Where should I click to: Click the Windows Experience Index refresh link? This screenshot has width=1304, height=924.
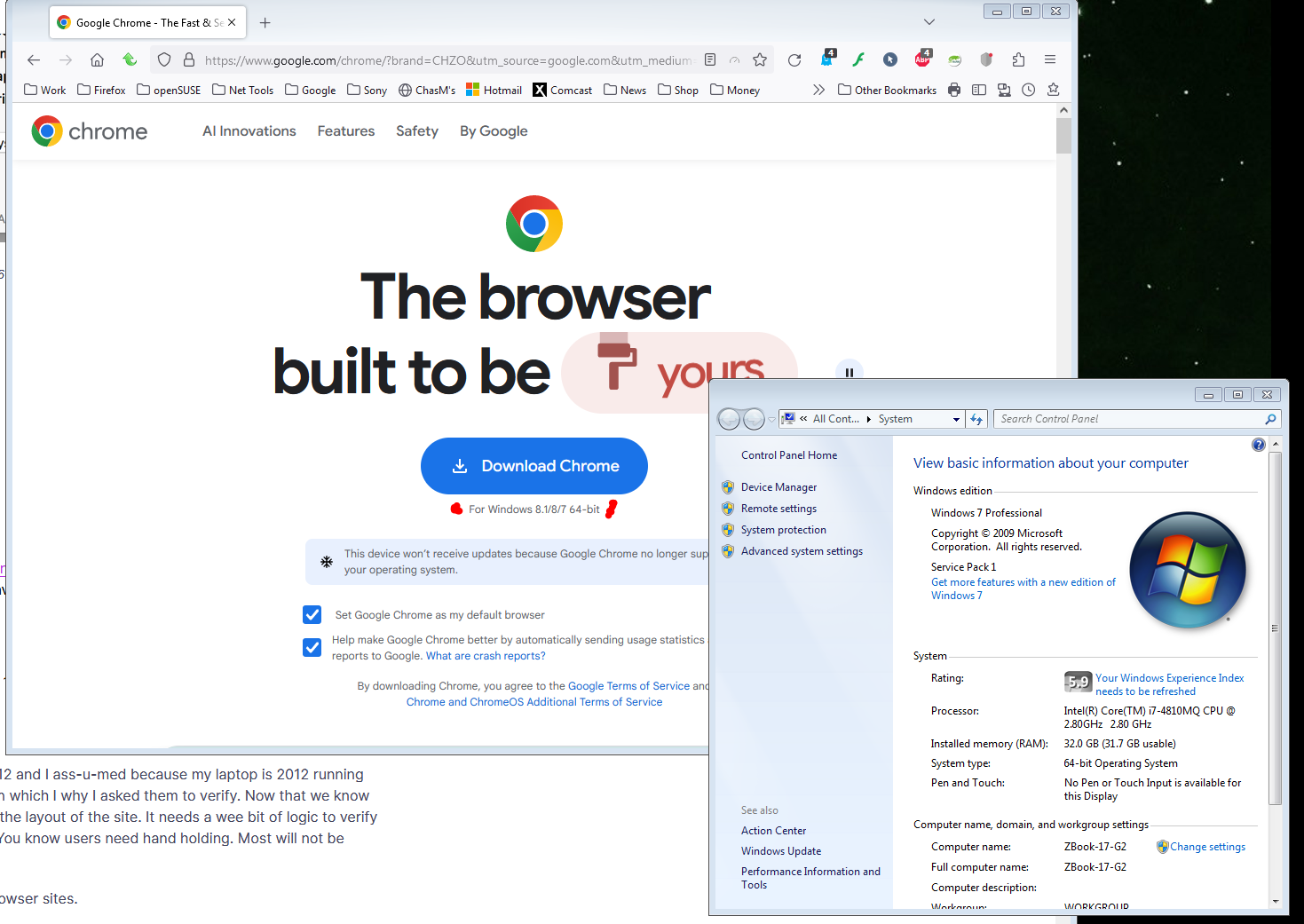coord(1170,684)
